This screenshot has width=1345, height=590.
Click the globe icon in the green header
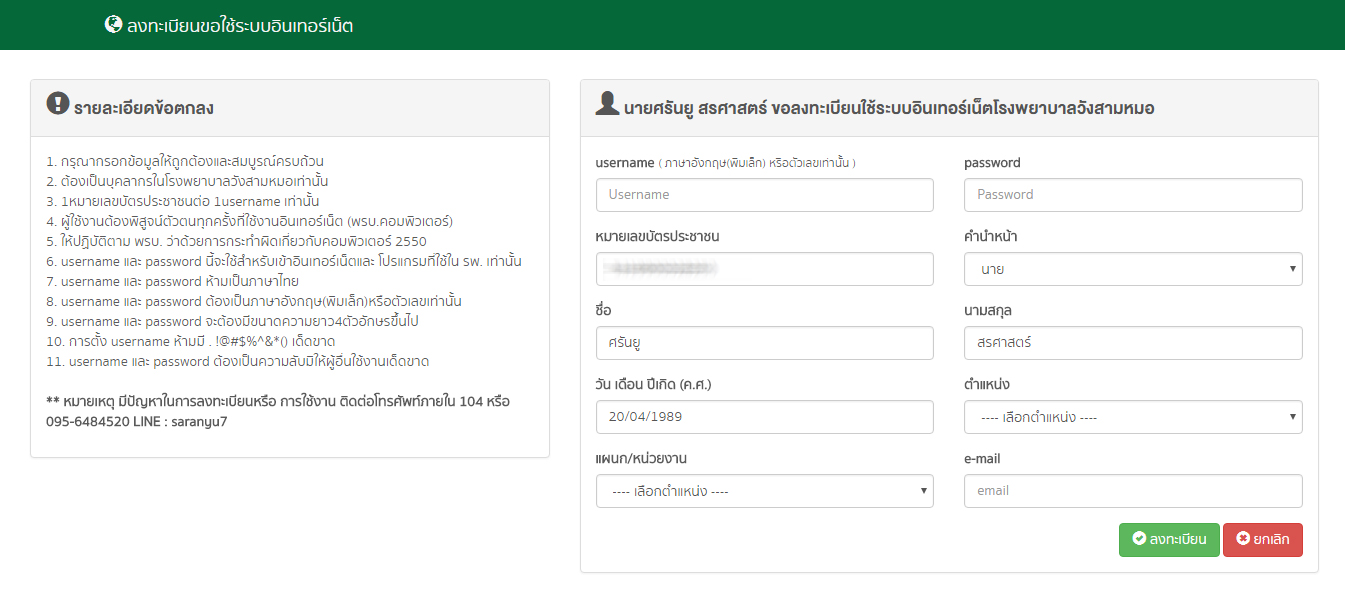pos(113,24)
